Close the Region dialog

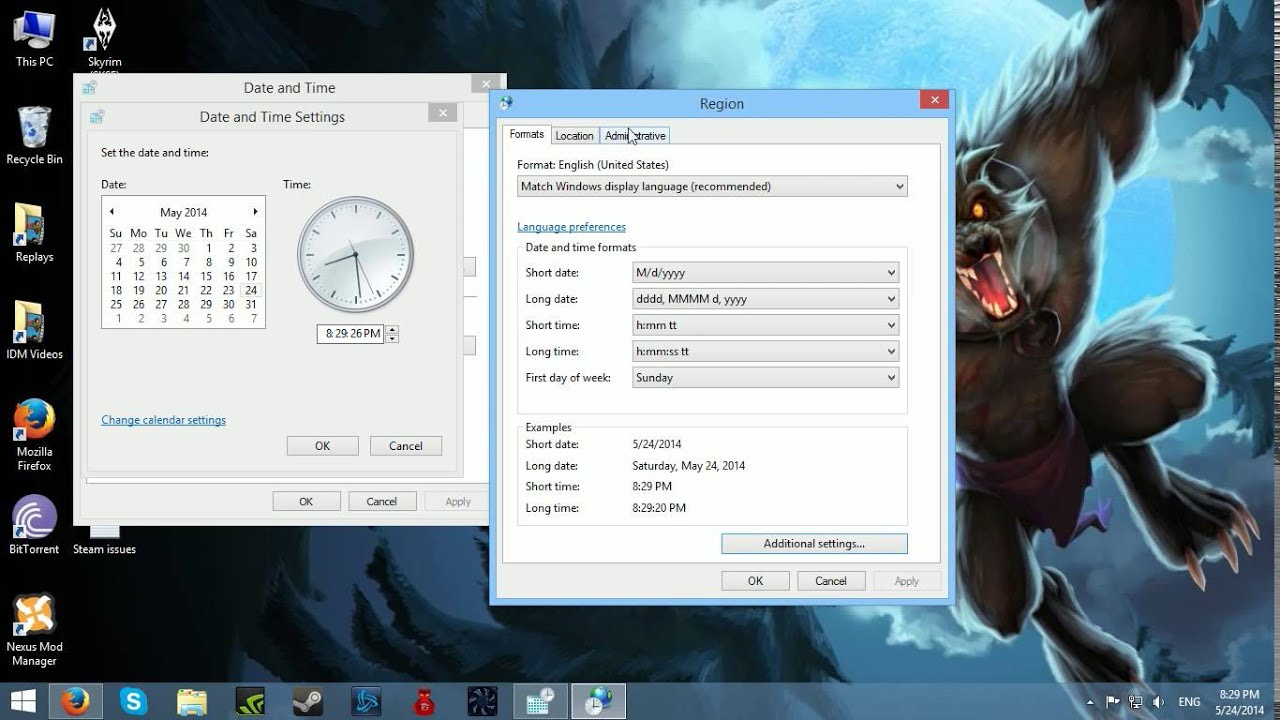tap(934, 100)
